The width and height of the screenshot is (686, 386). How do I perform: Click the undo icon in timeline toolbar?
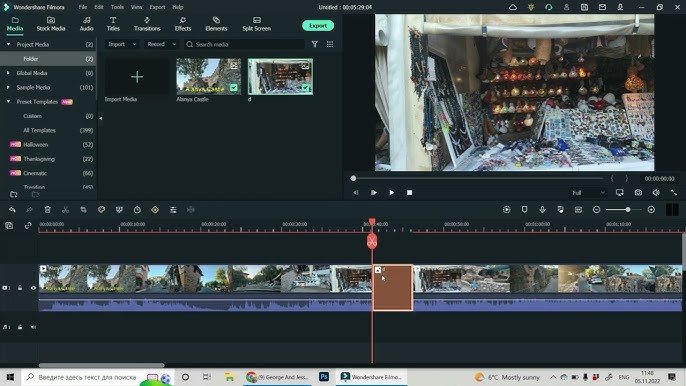pos(12,210)
